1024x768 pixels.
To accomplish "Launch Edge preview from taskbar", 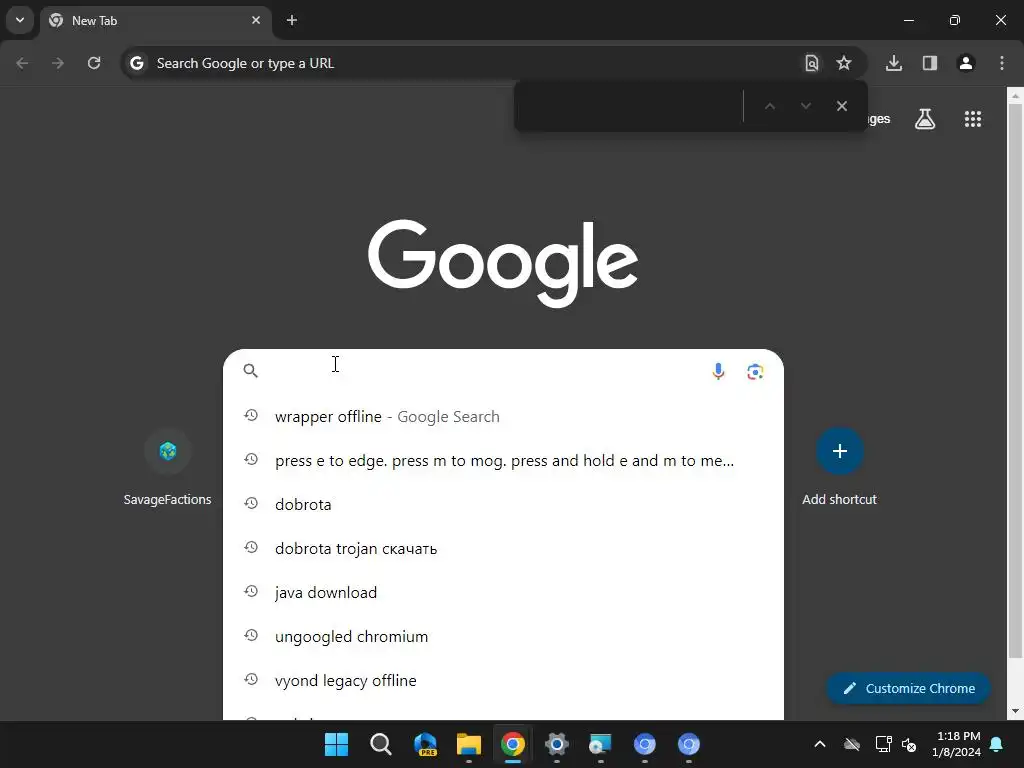I will click(x=425, y=744).
